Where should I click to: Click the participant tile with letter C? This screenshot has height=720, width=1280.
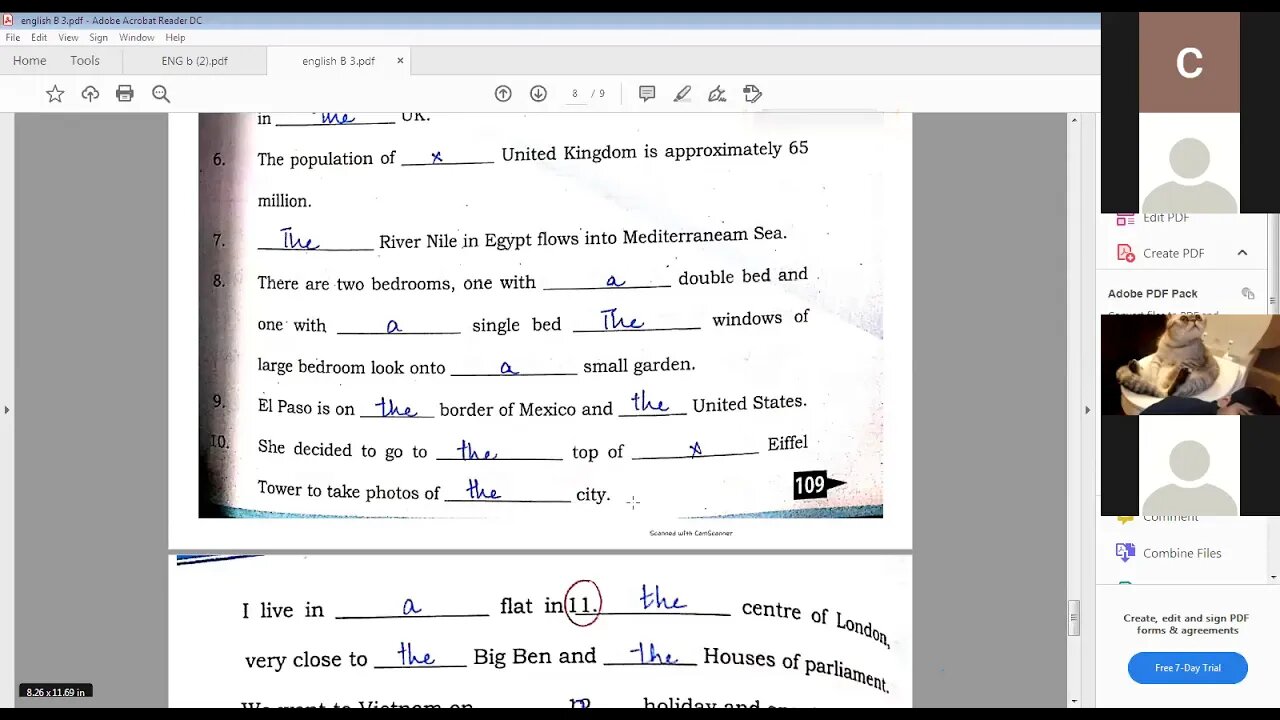pyautogui.click(x=1189, y=62)
